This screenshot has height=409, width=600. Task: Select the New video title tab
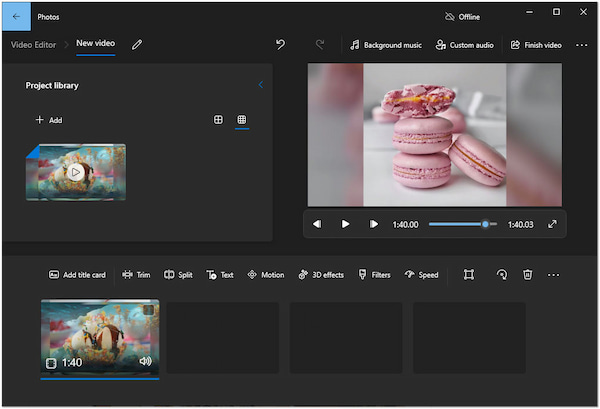coord(95,43)
